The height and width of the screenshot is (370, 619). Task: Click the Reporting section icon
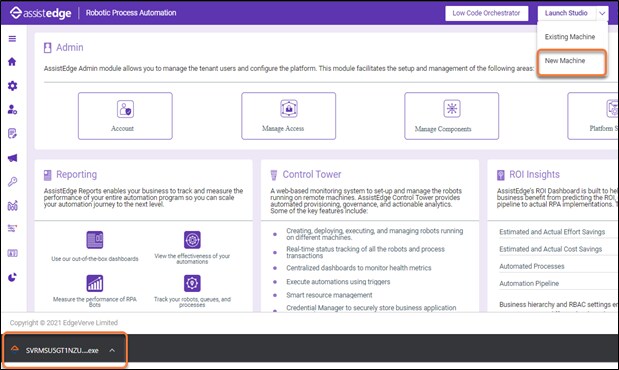click(47, 175)
